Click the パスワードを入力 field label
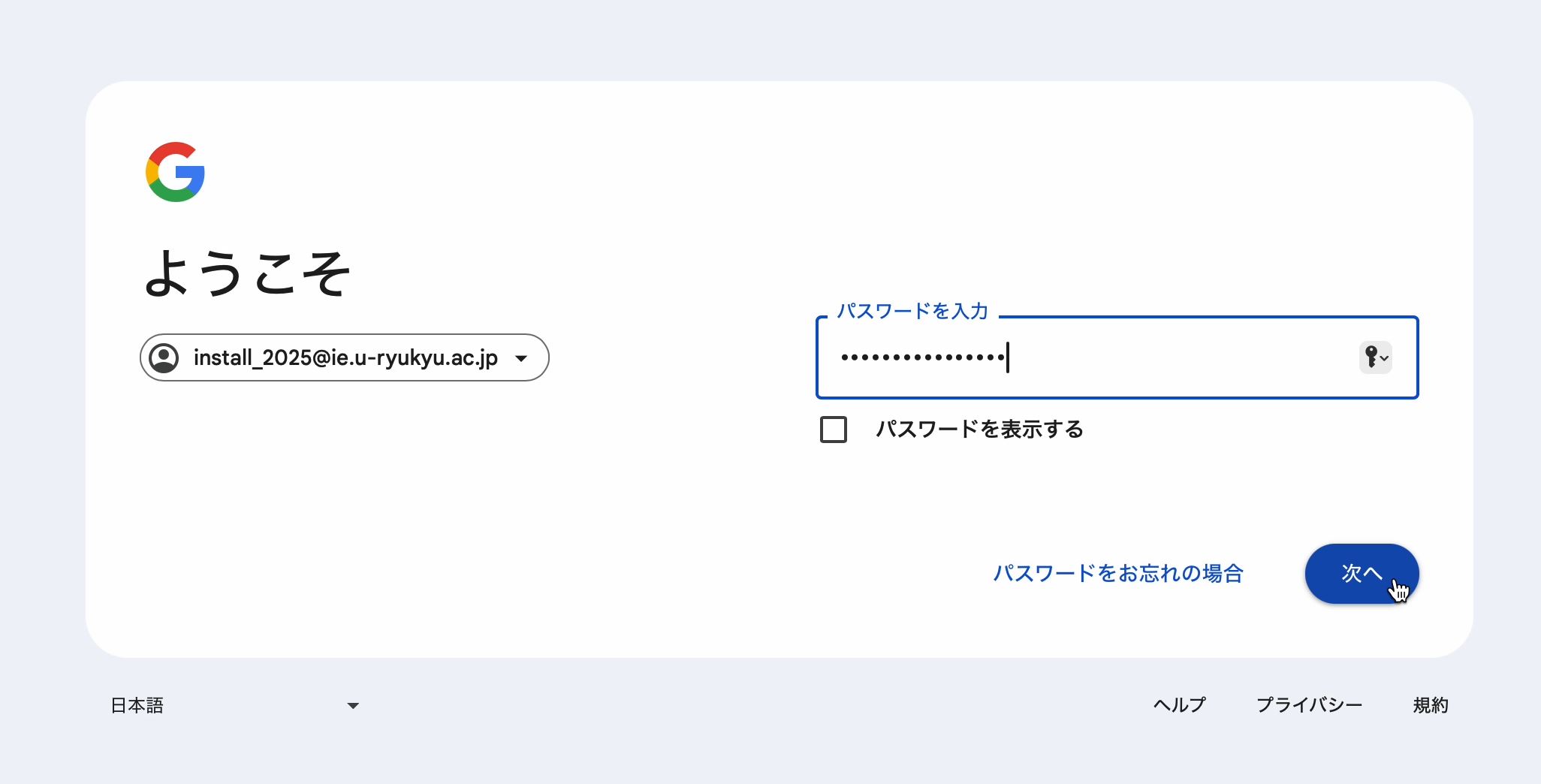The image size is (1541, 784). pyautogui.click(x=912, y=311)
